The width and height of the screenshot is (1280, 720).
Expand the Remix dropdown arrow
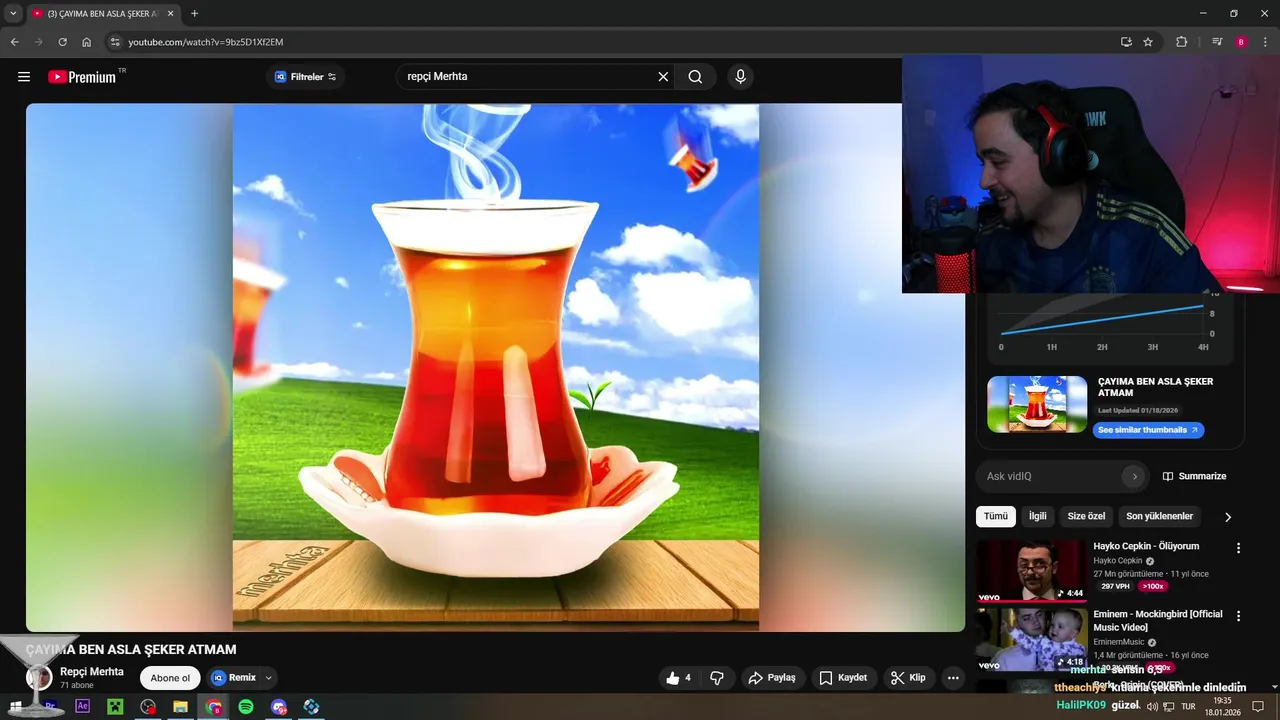click(268, 678)
